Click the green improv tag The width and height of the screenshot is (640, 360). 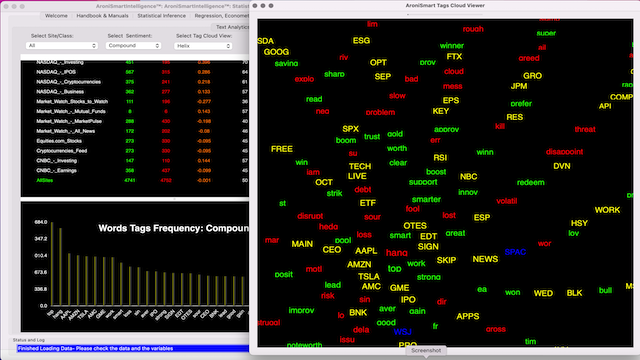[301, 310]
